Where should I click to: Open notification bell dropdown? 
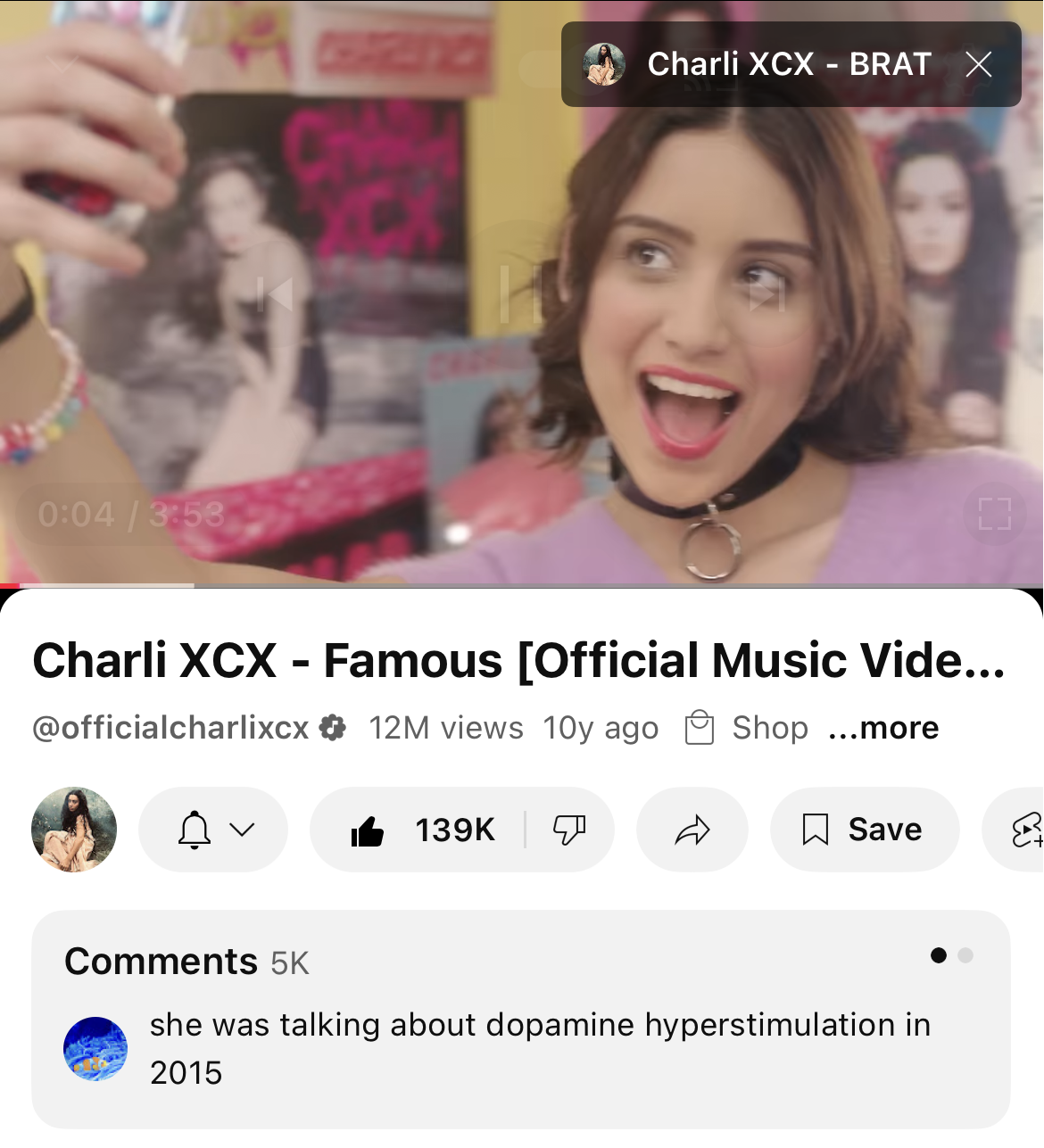point(213,830)
